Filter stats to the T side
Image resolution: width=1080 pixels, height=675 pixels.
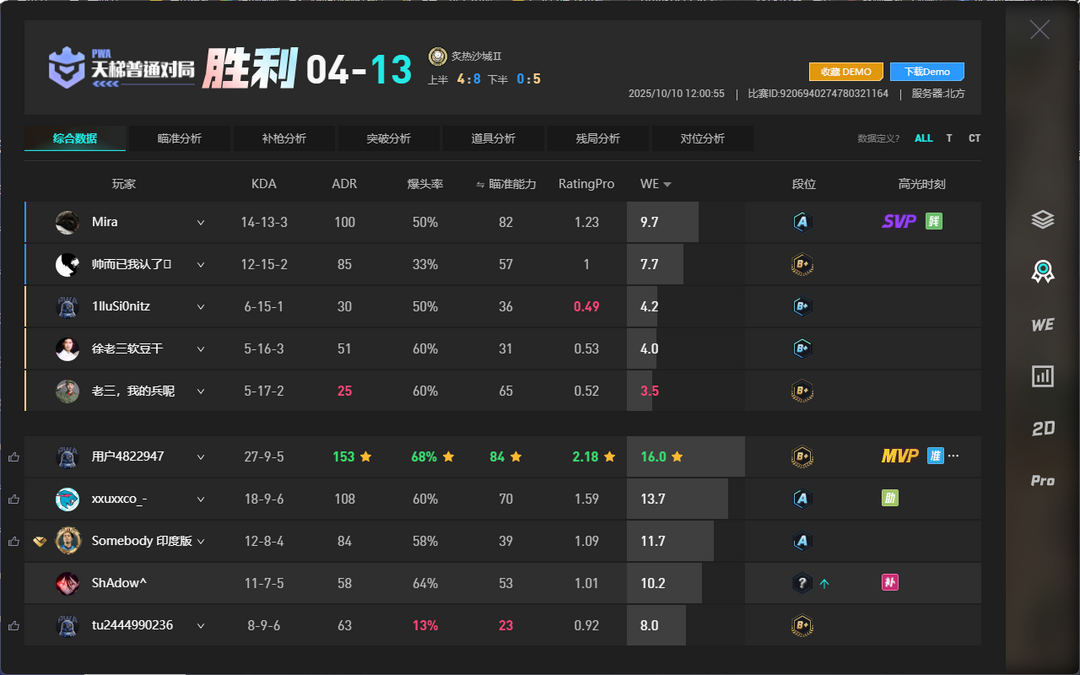pos(948,139)
